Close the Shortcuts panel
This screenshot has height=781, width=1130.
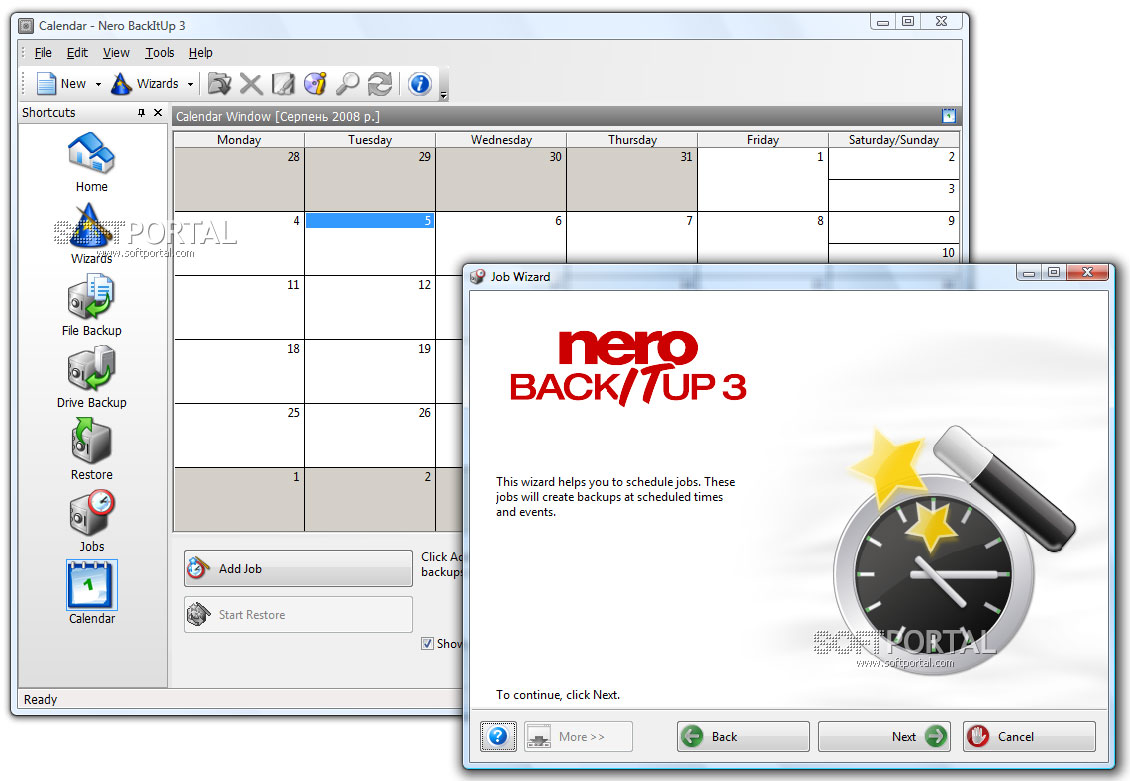[158, 112]
